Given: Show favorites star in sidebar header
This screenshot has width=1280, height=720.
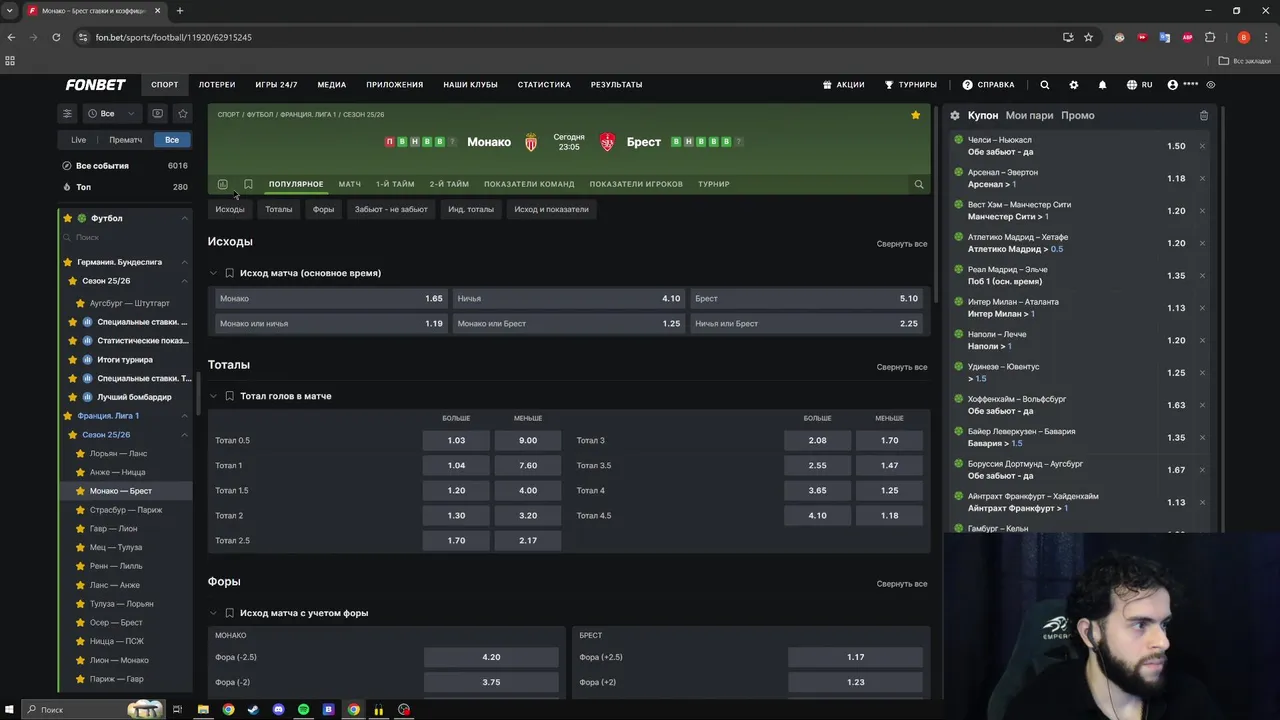Looking at the screenshot, I should (182, 113).
